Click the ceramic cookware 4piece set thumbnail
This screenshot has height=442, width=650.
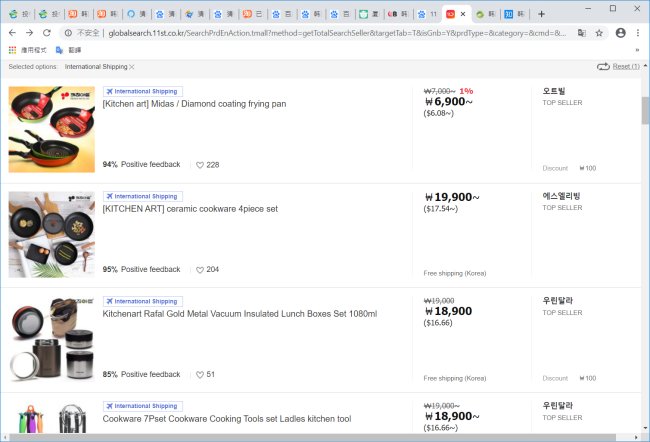click(51, 234)
